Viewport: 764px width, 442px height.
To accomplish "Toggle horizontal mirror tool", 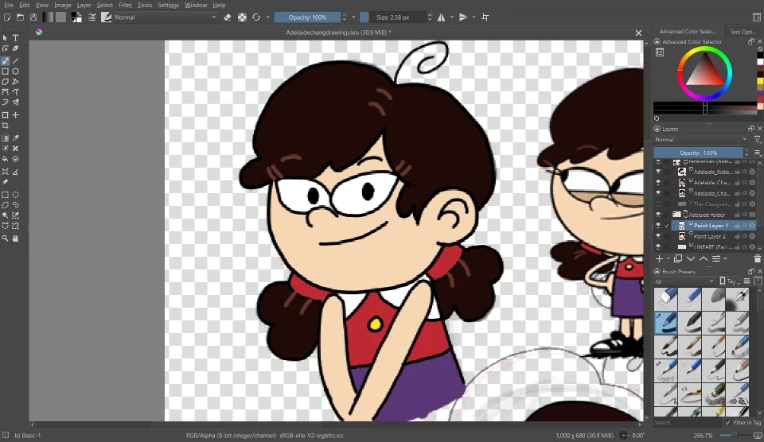I will click(441, 17).
